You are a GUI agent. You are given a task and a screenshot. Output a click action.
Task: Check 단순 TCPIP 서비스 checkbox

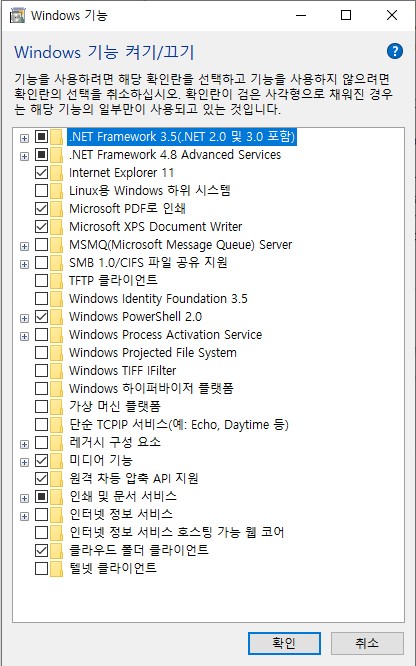tap(41, 424)
